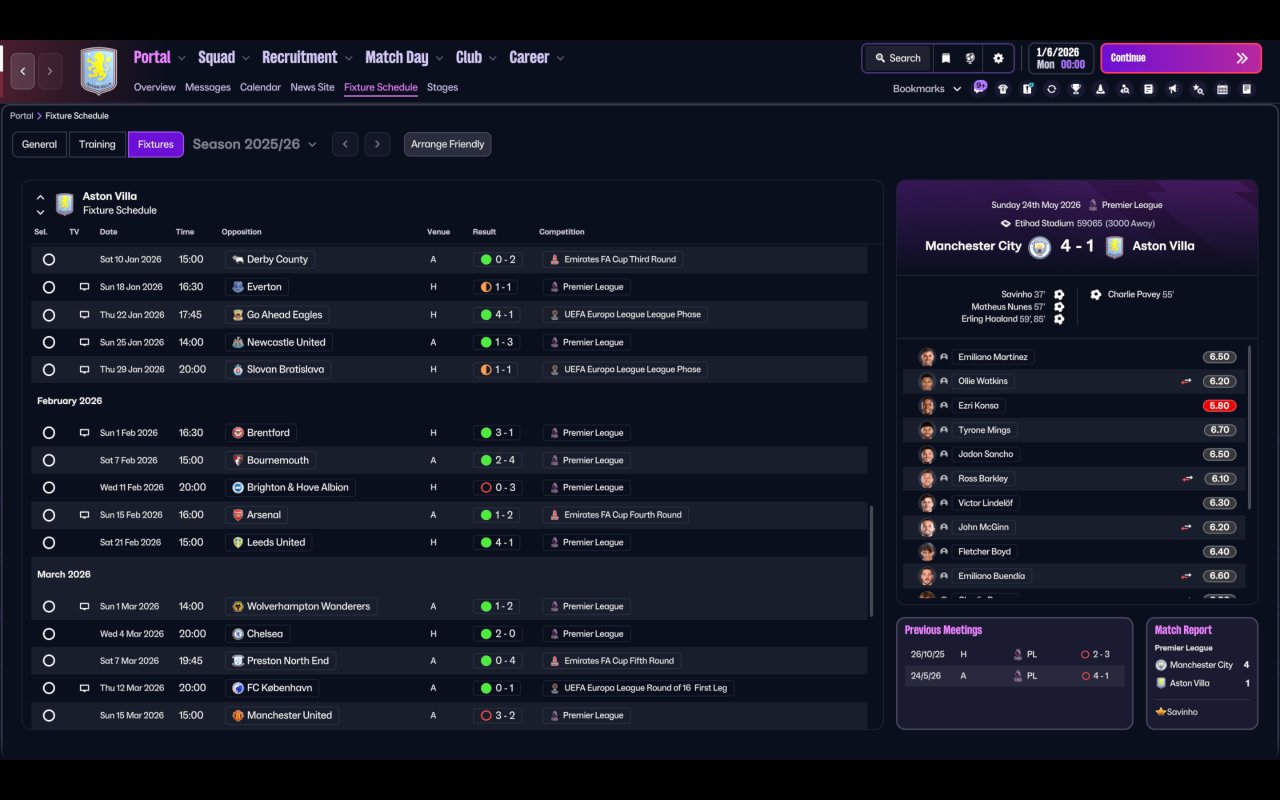Open the megaphone icon bookmark shortcut
Screen dimensions: 1280x800
coord(1173,89)
